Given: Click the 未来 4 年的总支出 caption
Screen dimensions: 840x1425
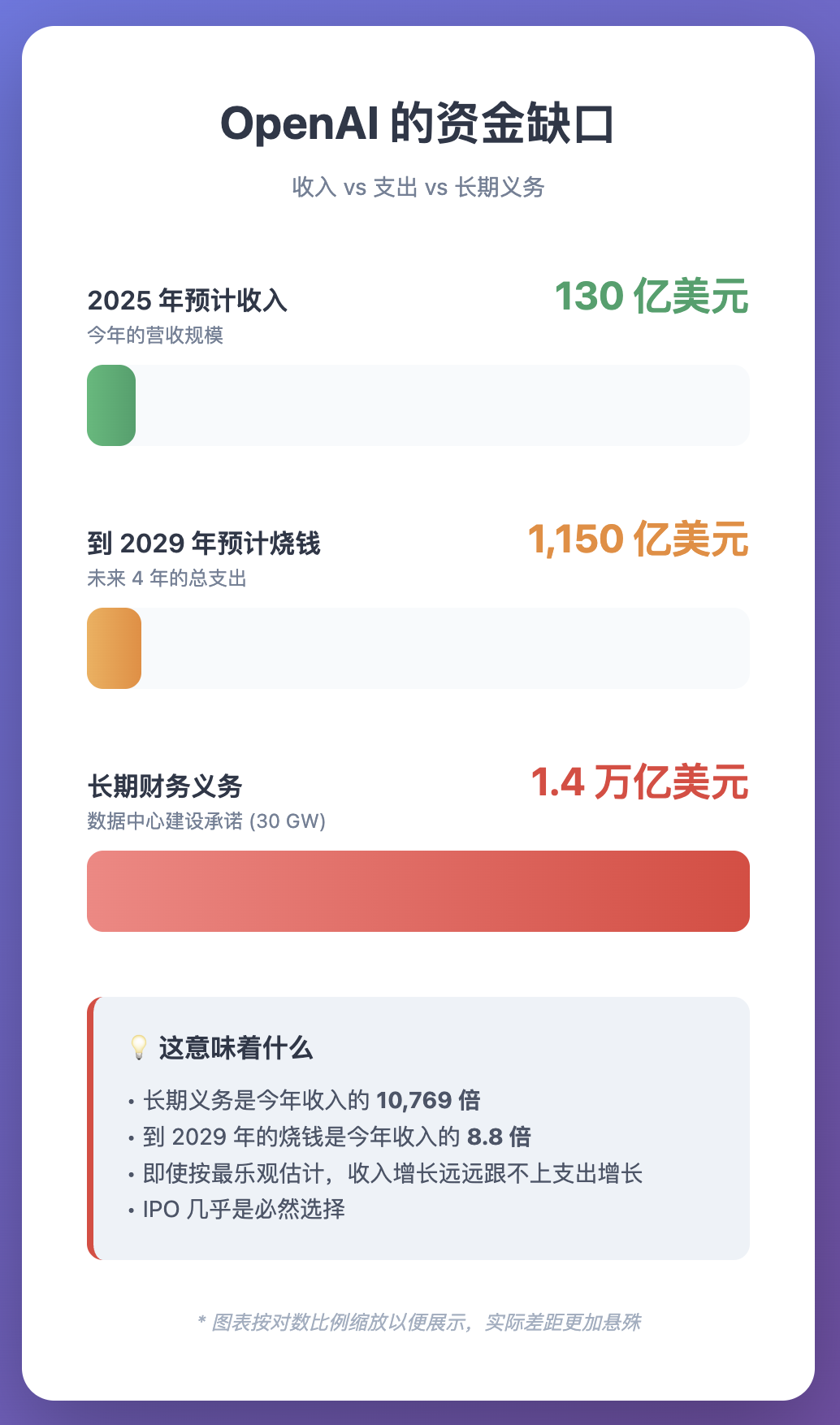Looking at the screenshot, I should tap(167, 578).
